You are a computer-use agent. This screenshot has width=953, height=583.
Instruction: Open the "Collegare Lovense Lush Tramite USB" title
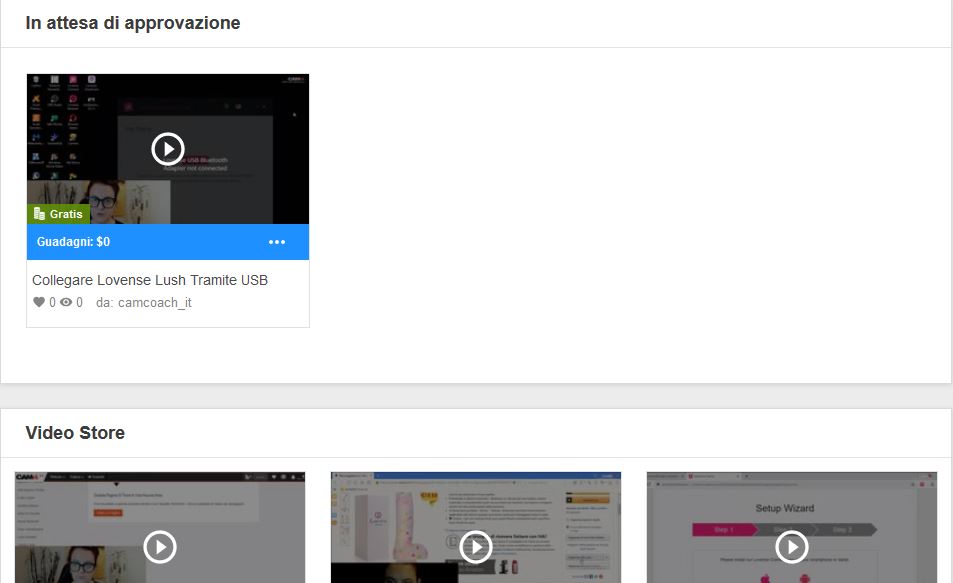[x=149, y=280]
